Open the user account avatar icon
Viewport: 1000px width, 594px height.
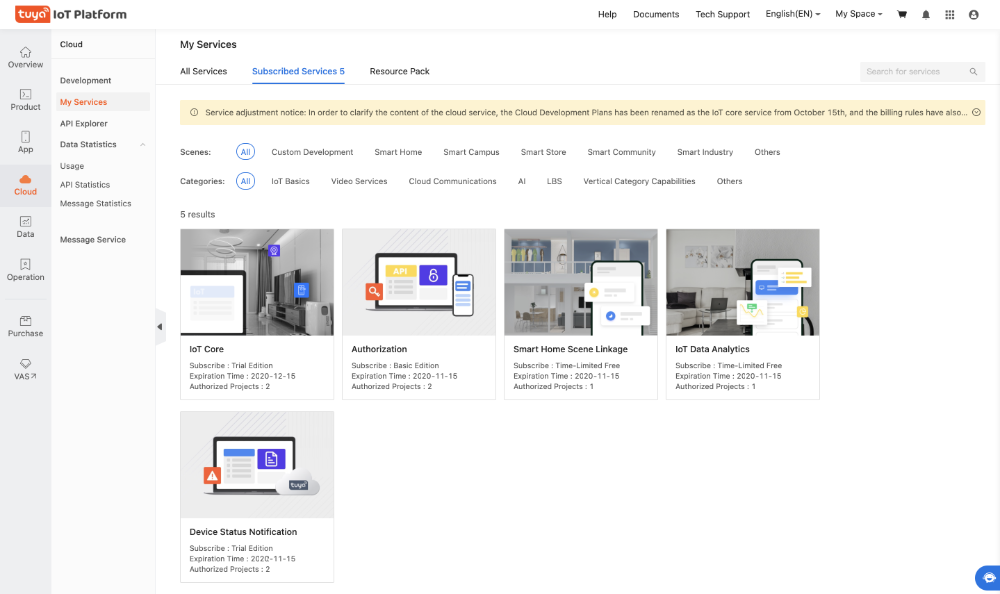[973, 15]
